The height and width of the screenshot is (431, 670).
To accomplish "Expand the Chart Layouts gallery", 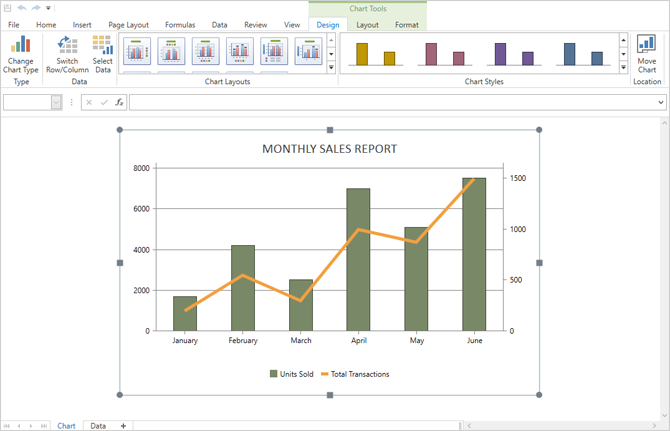I will point(331,67).
